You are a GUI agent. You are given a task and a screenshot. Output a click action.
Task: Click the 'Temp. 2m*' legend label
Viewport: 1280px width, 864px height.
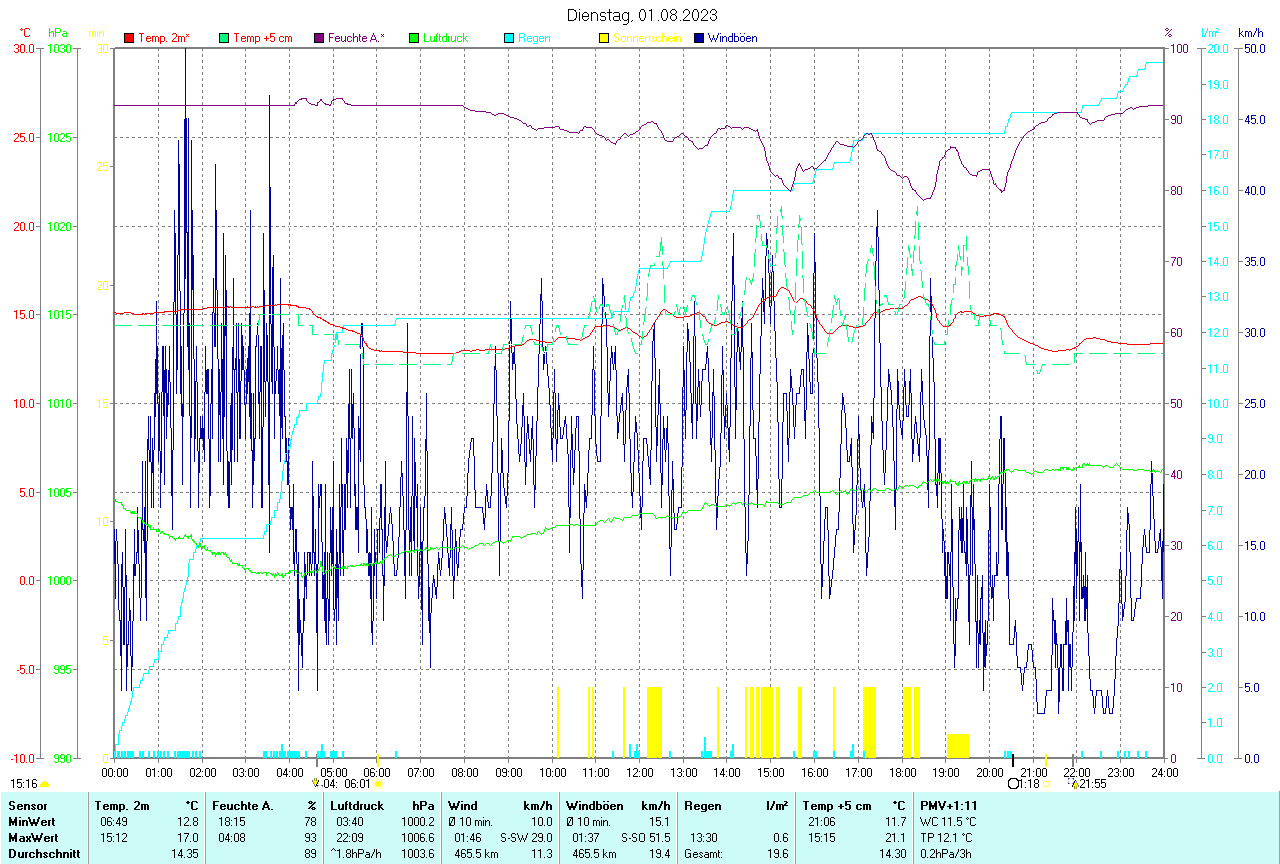[164, 38]
